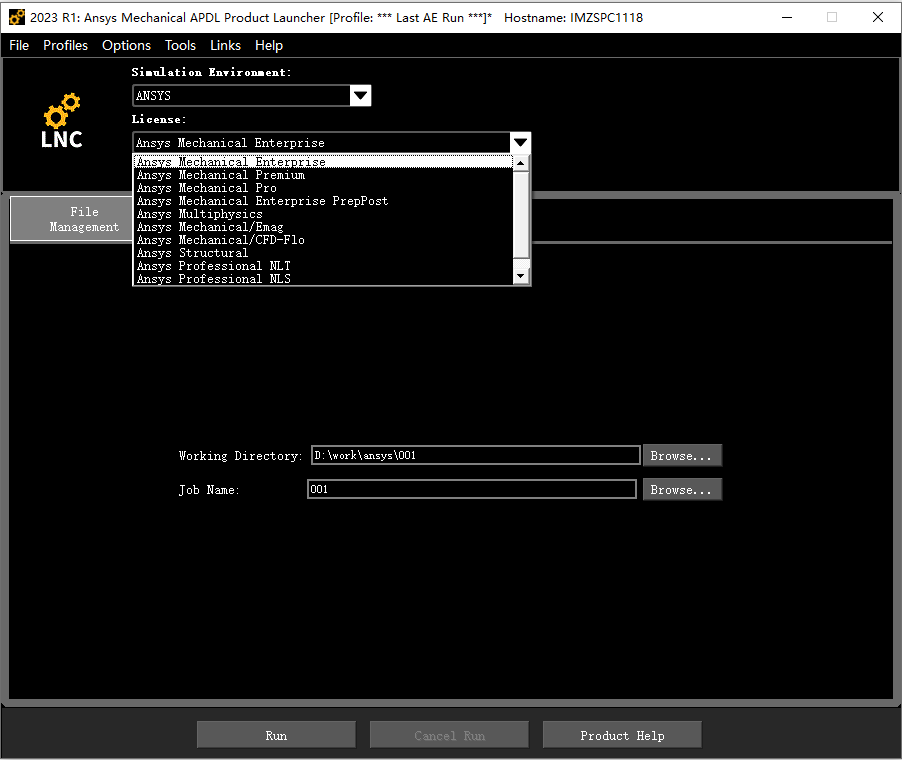Viewport: 902px width, 760px height.
Task: Click the license list scroll down arrow
Action: pos(521,276)
